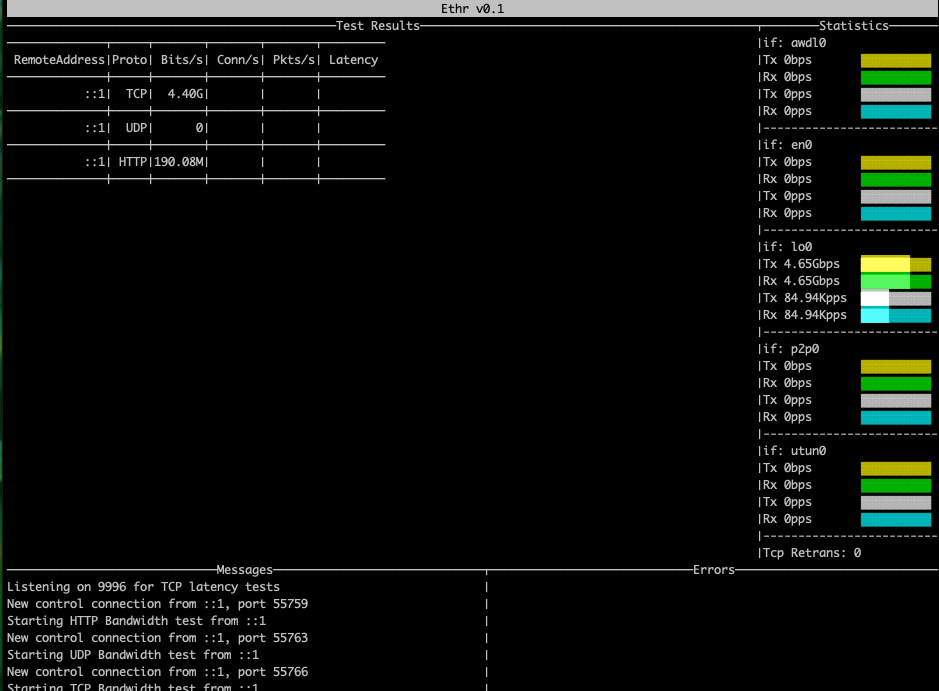Viewport: 939px width, 691px height.
Task: Select the UDP protocol cell
Action: tap(136, 128)
